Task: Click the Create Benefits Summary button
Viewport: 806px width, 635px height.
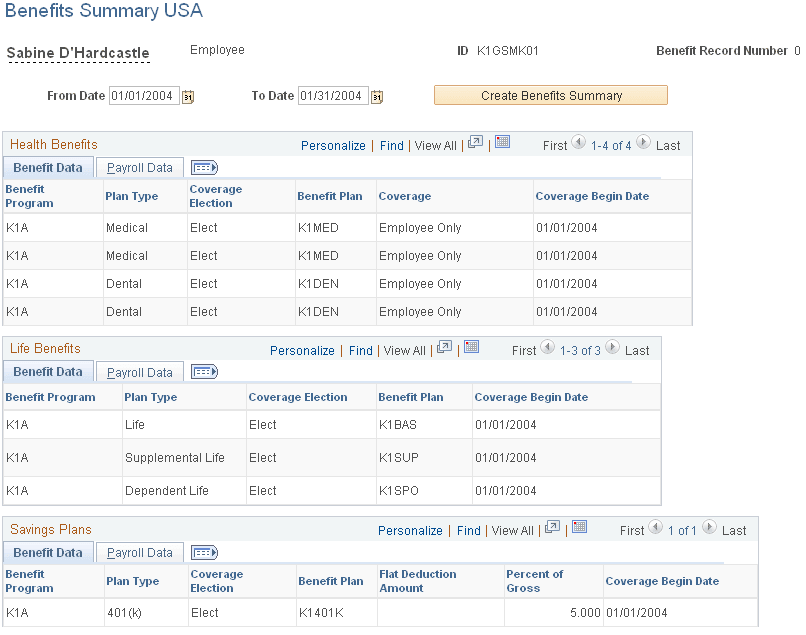Action: tap(550, 95)
